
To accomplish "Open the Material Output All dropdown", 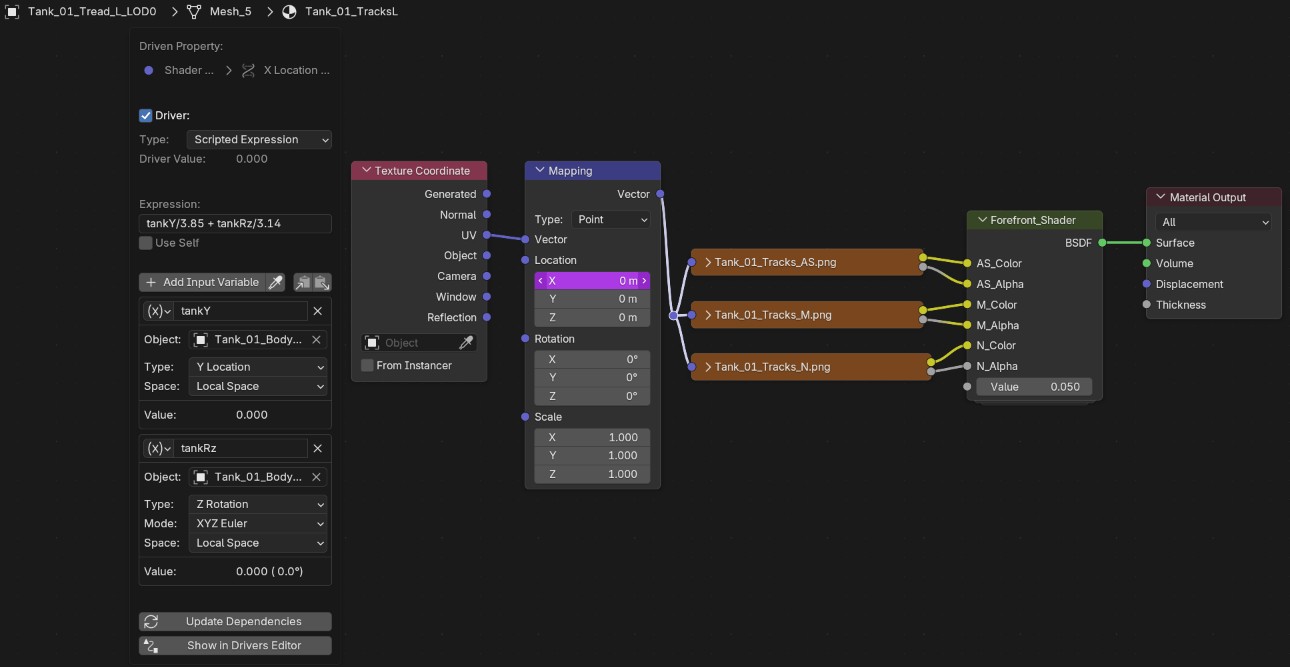I will tap(1213, 222).
